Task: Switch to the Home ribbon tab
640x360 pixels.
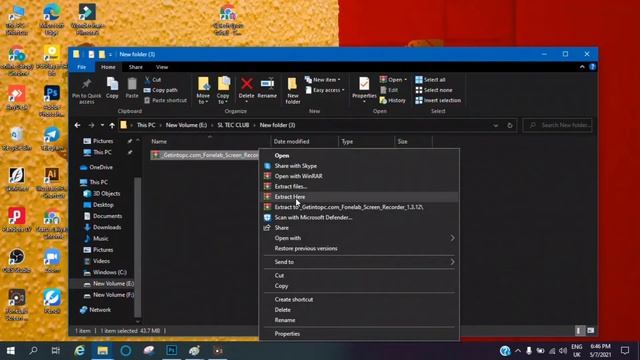Action: point(108,67)
